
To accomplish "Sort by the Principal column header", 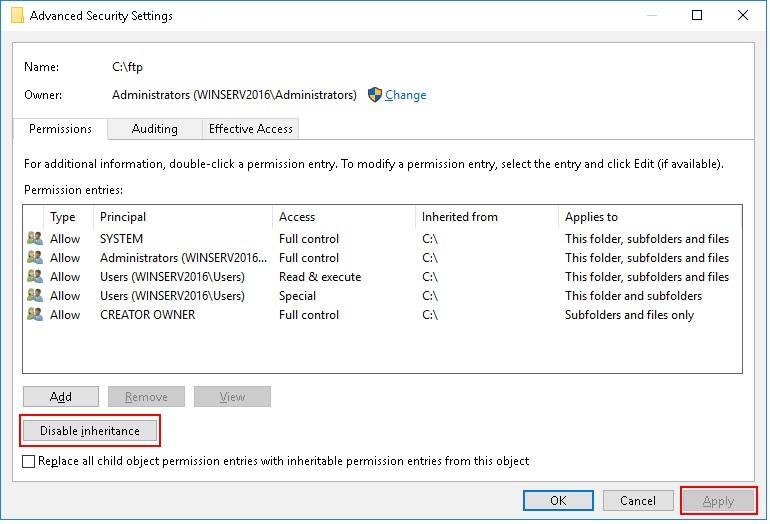I will [x=123, y=217].
